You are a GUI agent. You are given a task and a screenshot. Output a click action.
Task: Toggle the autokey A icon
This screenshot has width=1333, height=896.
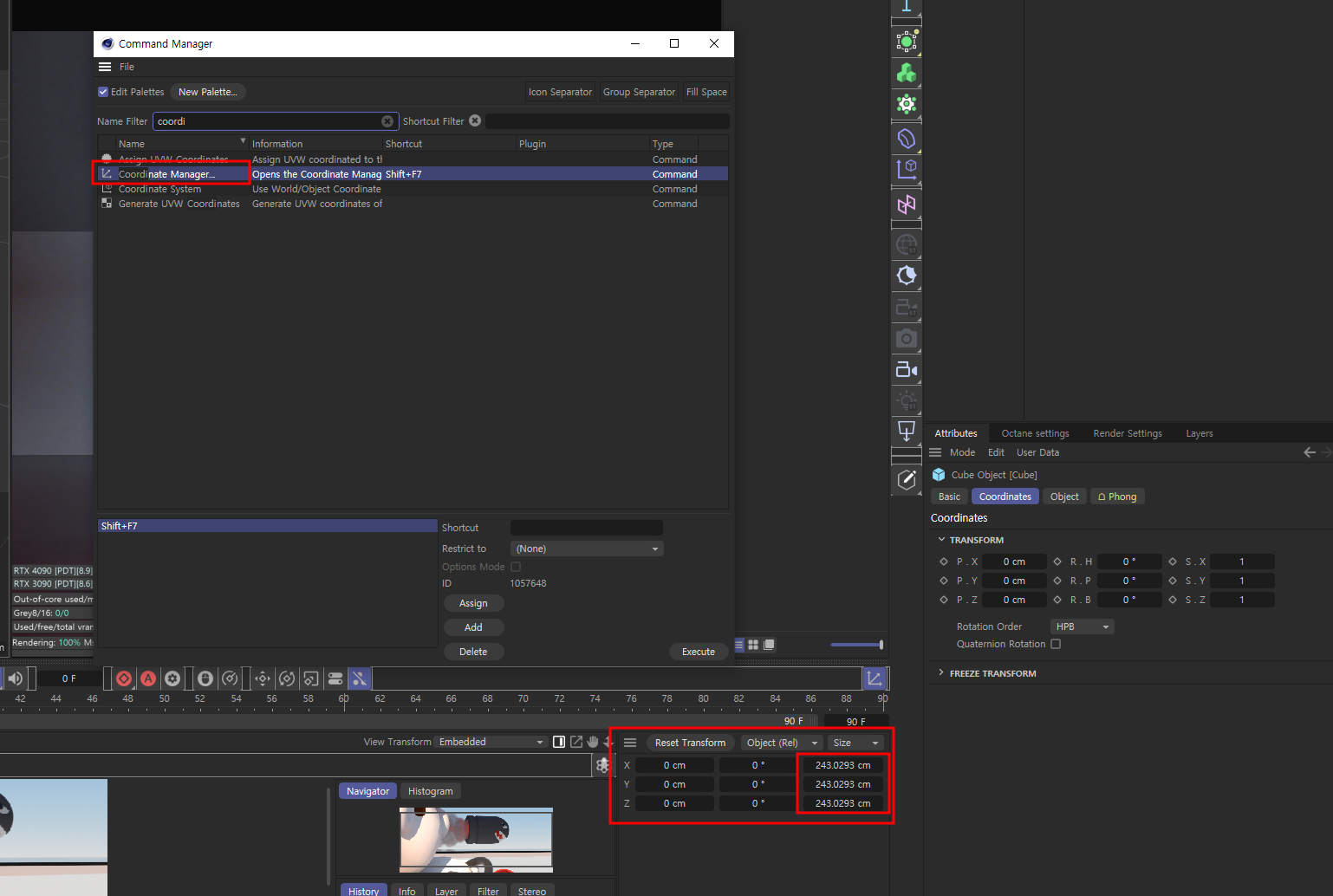pyautogui.click(x=148, y=678)
